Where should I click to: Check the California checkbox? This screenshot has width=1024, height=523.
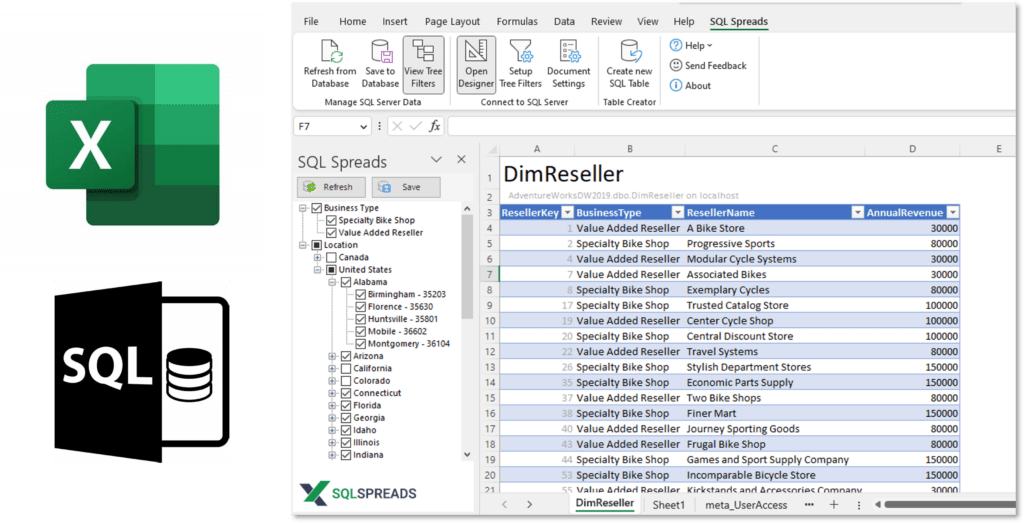coord(346,369)
